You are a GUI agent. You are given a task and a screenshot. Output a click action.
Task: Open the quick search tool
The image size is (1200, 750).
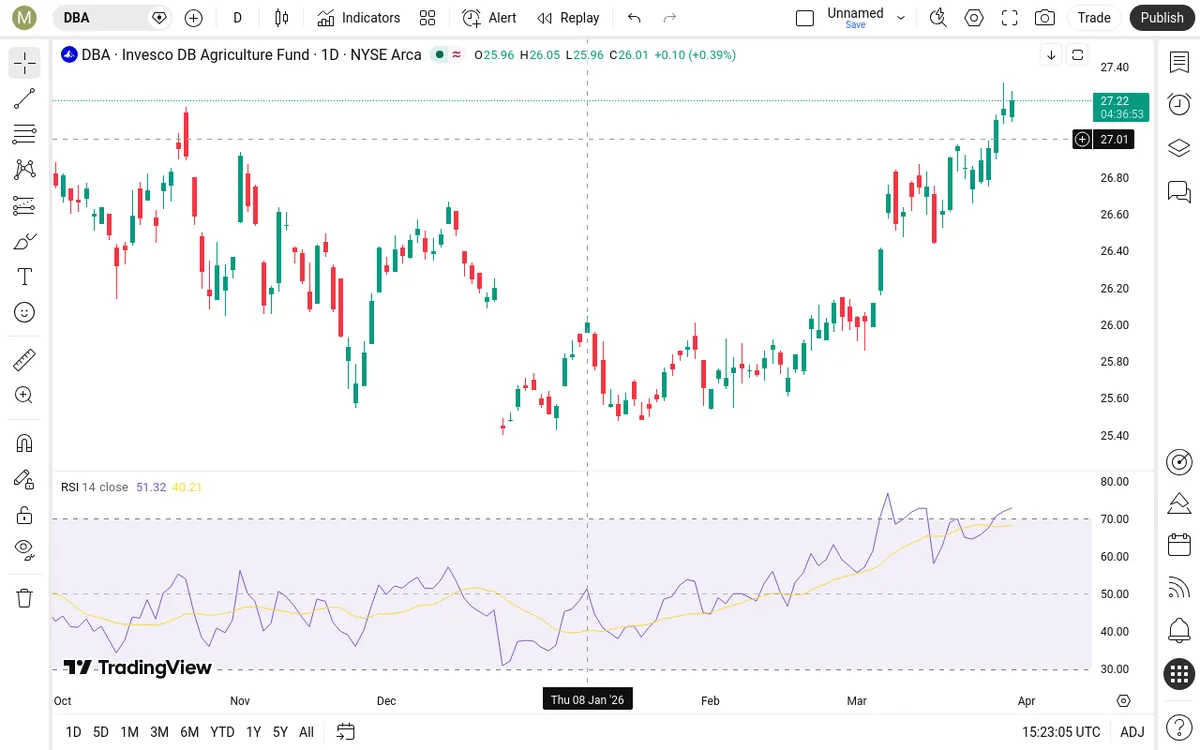938,18
